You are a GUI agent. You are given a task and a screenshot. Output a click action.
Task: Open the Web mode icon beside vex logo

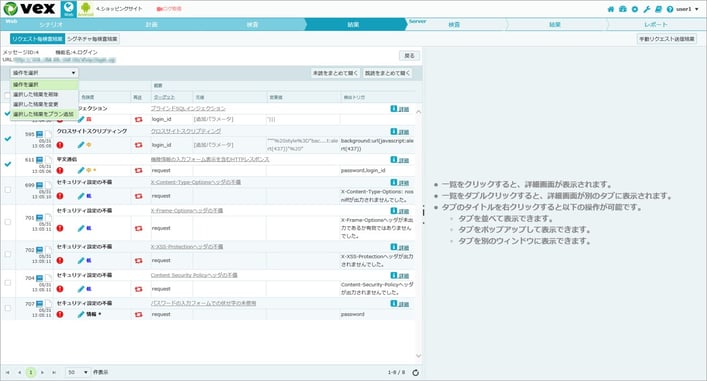[x=69, y=9]
